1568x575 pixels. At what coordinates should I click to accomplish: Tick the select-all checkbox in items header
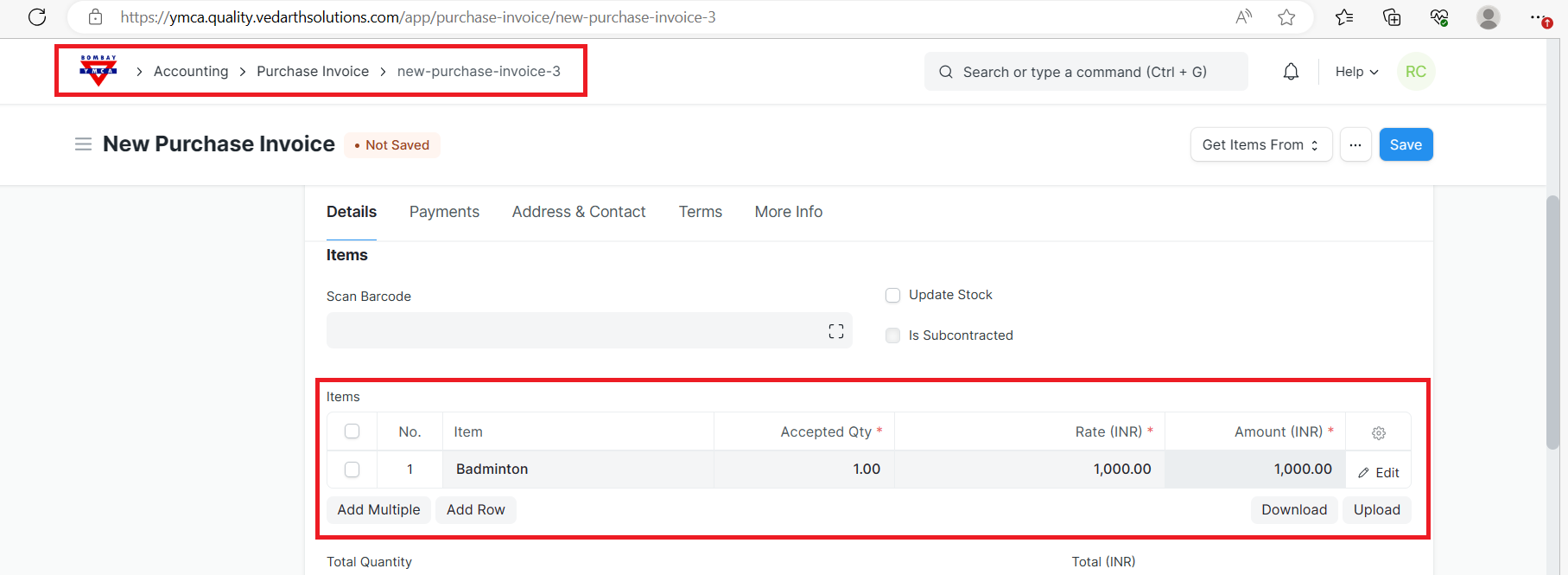point(352,431)
